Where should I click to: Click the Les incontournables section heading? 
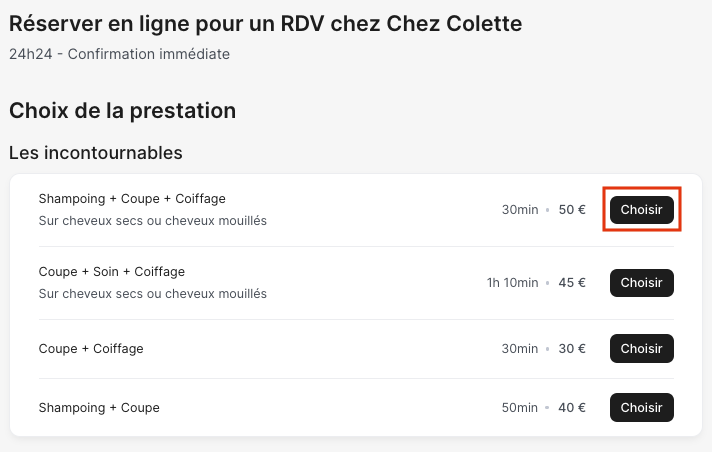(x=96, y=153)
